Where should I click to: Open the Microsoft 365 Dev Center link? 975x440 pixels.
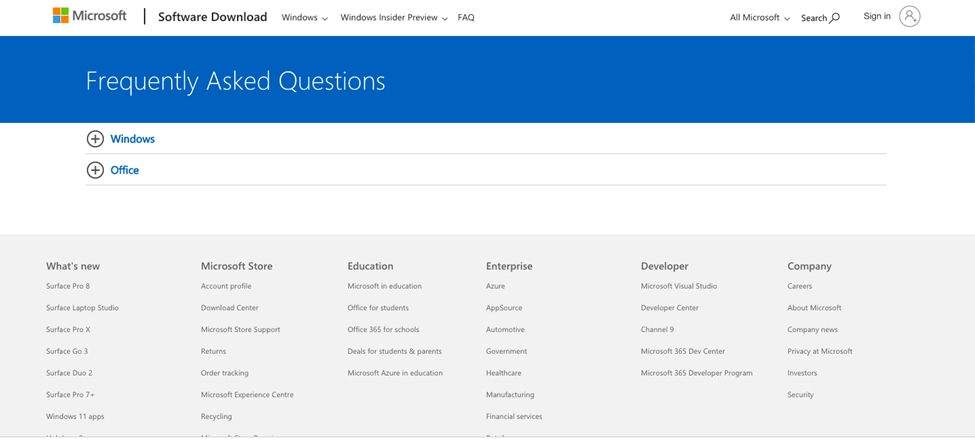pos(683,351)
